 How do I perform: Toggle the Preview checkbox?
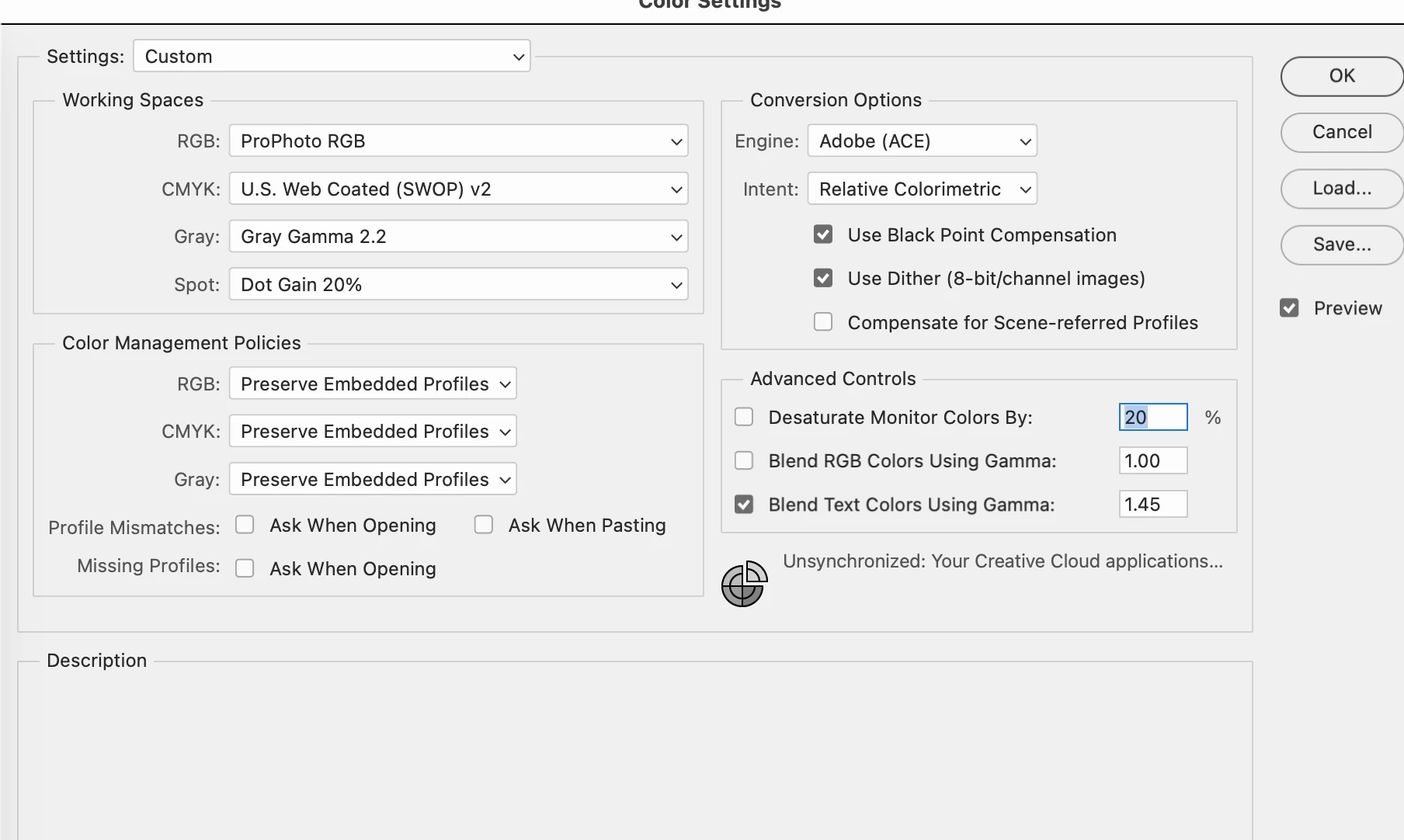click(x=1289, y=308)
